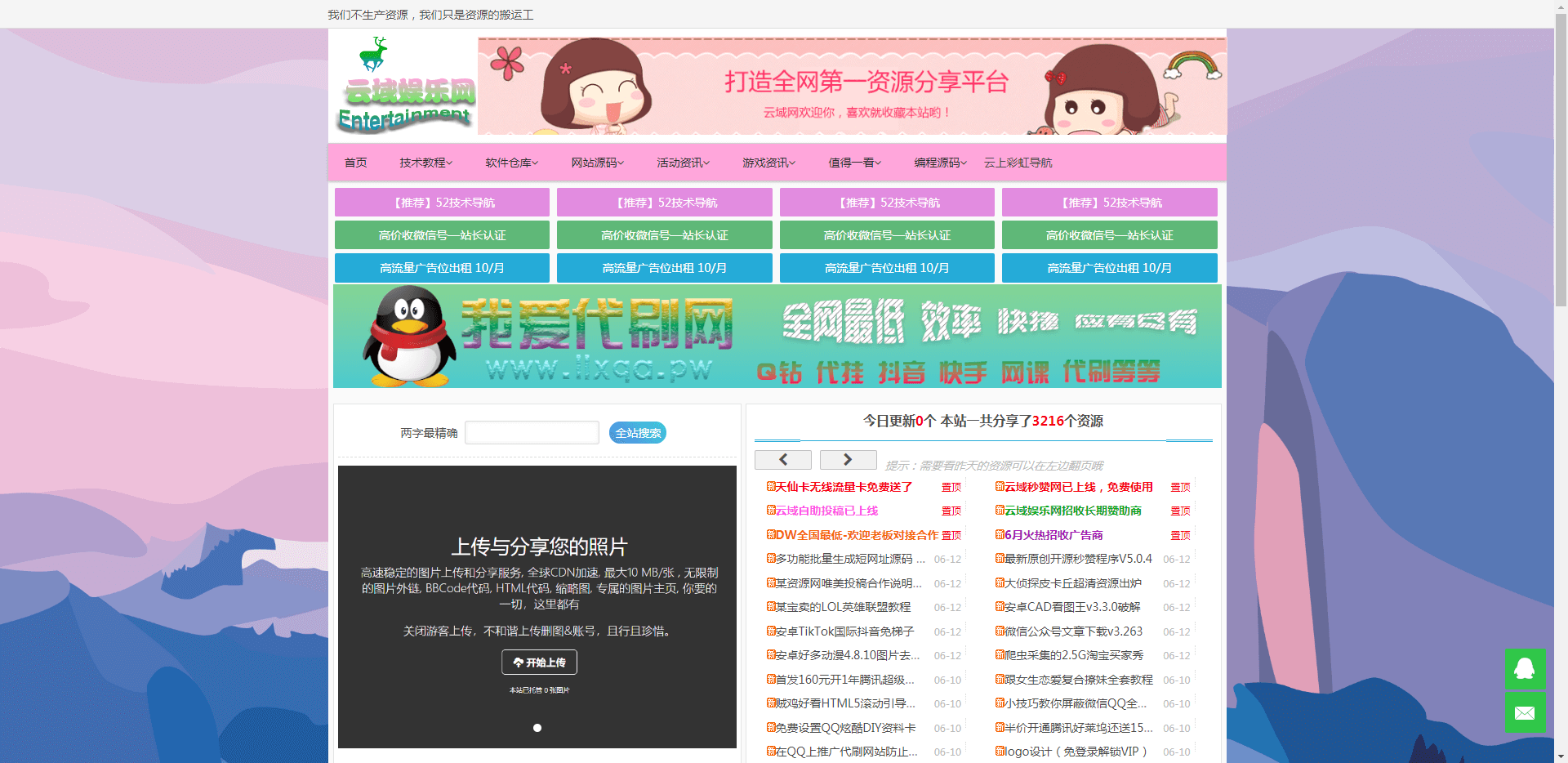
Task: Click 置顶 next to 云域秒赞网已上线
Action: click(x=1180, y=486)
